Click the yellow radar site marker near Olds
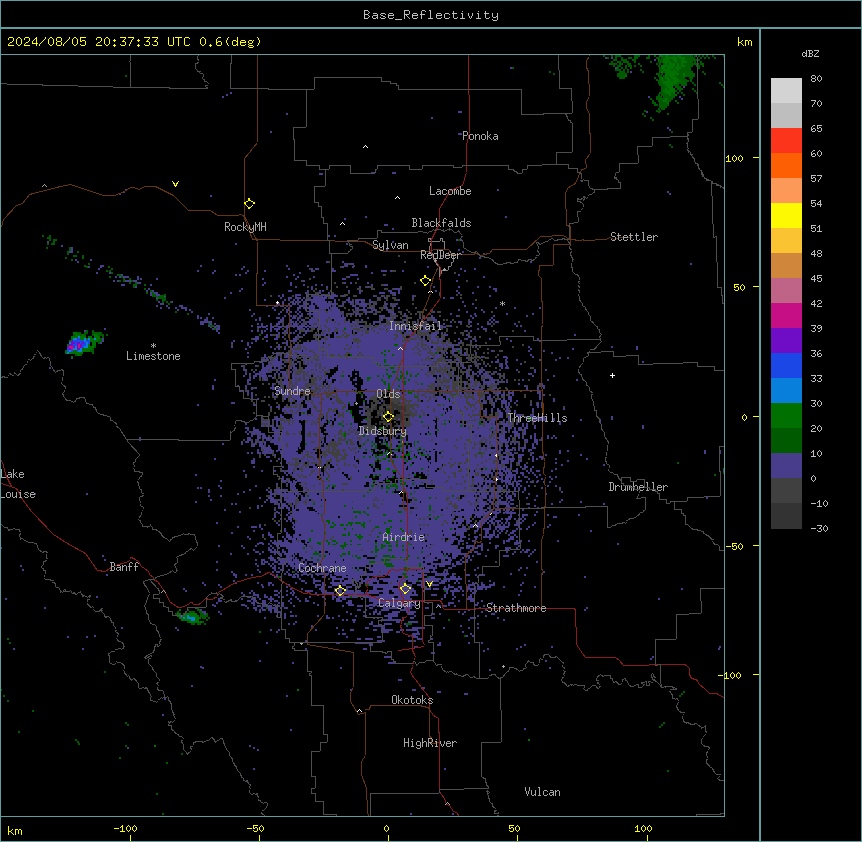 tap(388, 417)
